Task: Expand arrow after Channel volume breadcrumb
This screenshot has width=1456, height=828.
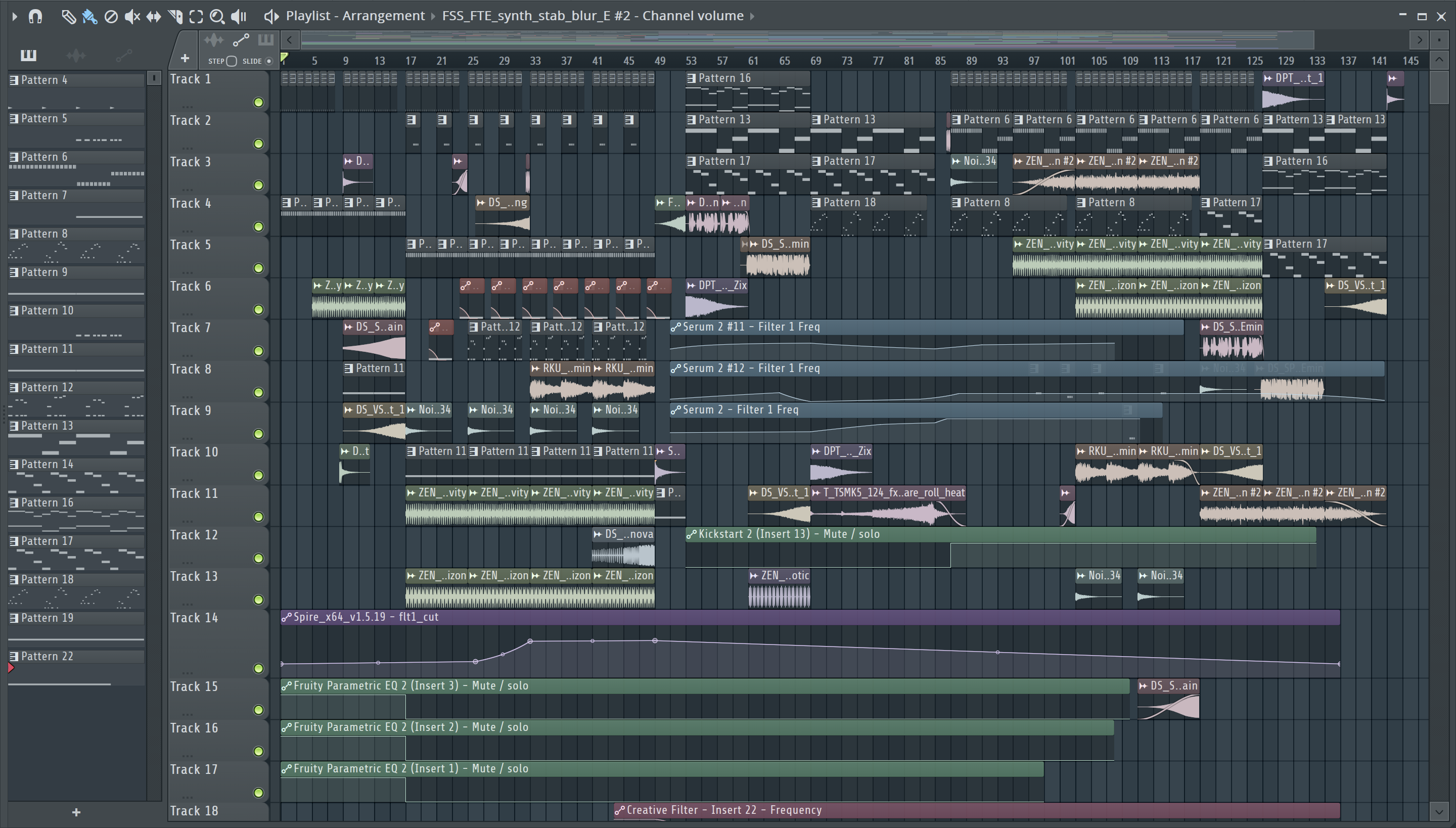Action: coord(752,16)
